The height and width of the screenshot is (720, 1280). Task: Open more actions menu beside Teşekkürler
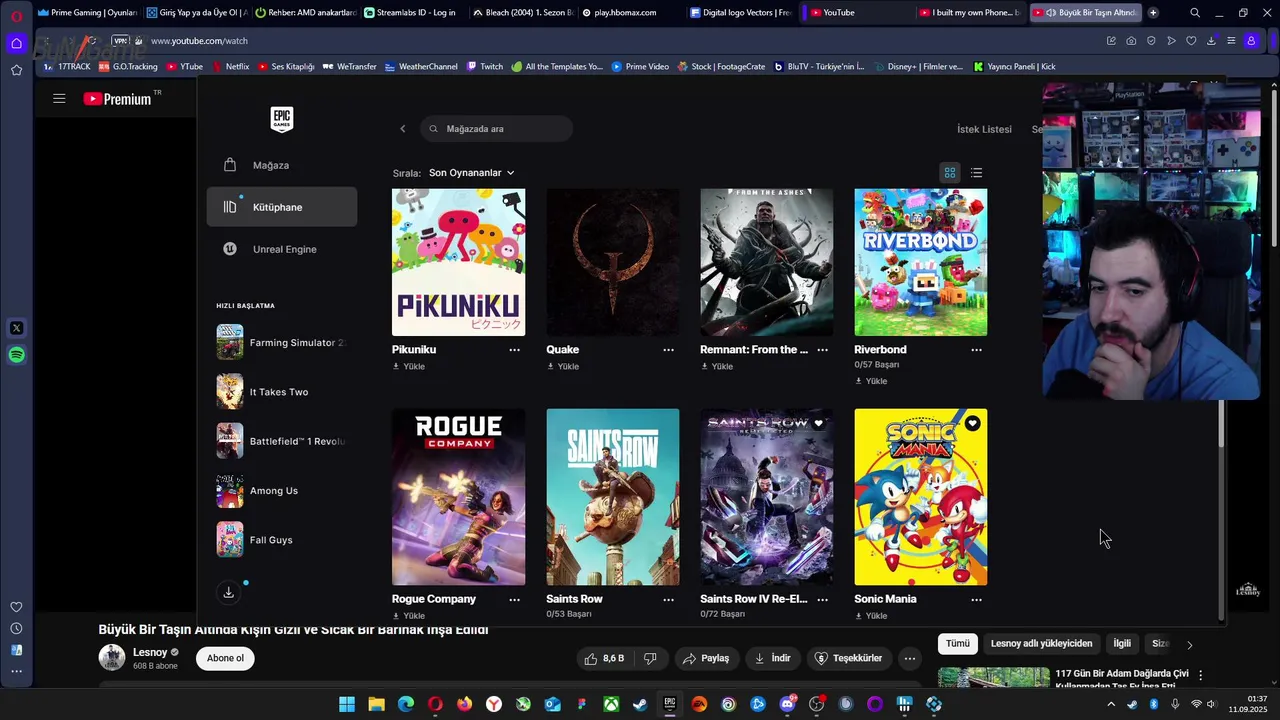[909, 658]
